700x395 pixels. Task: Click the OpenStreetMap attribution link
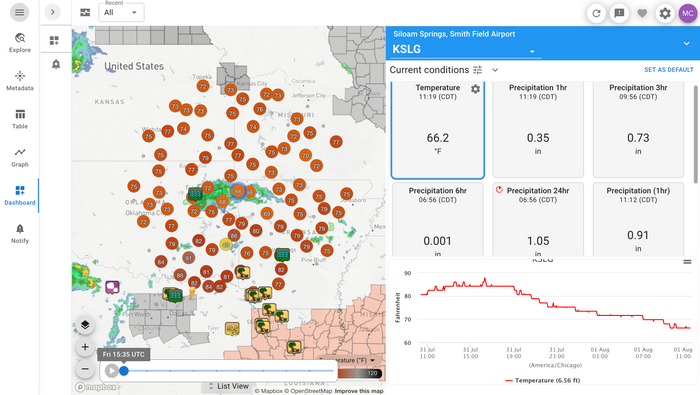click(309, 391)
